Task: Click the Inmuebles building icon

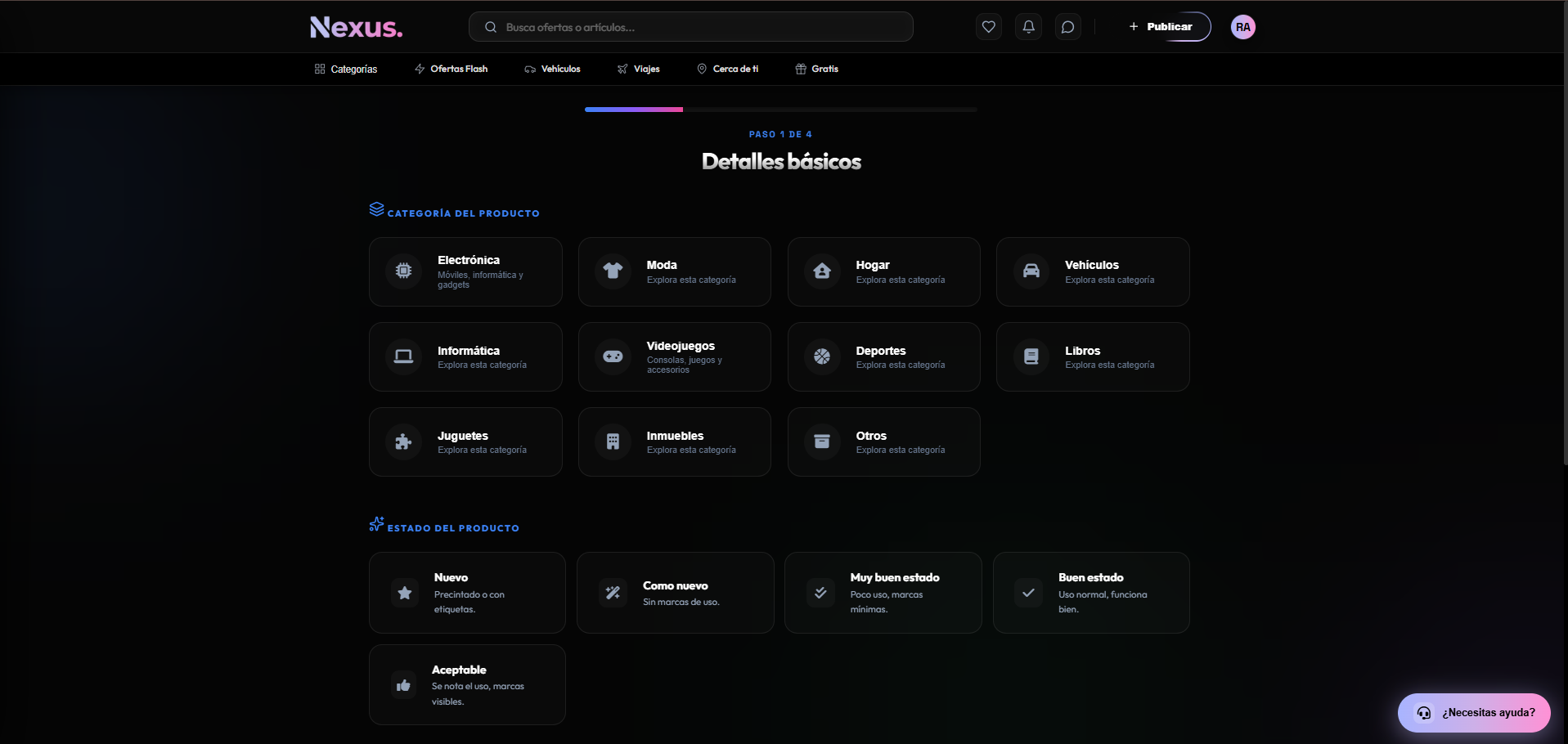Action: 613,441
